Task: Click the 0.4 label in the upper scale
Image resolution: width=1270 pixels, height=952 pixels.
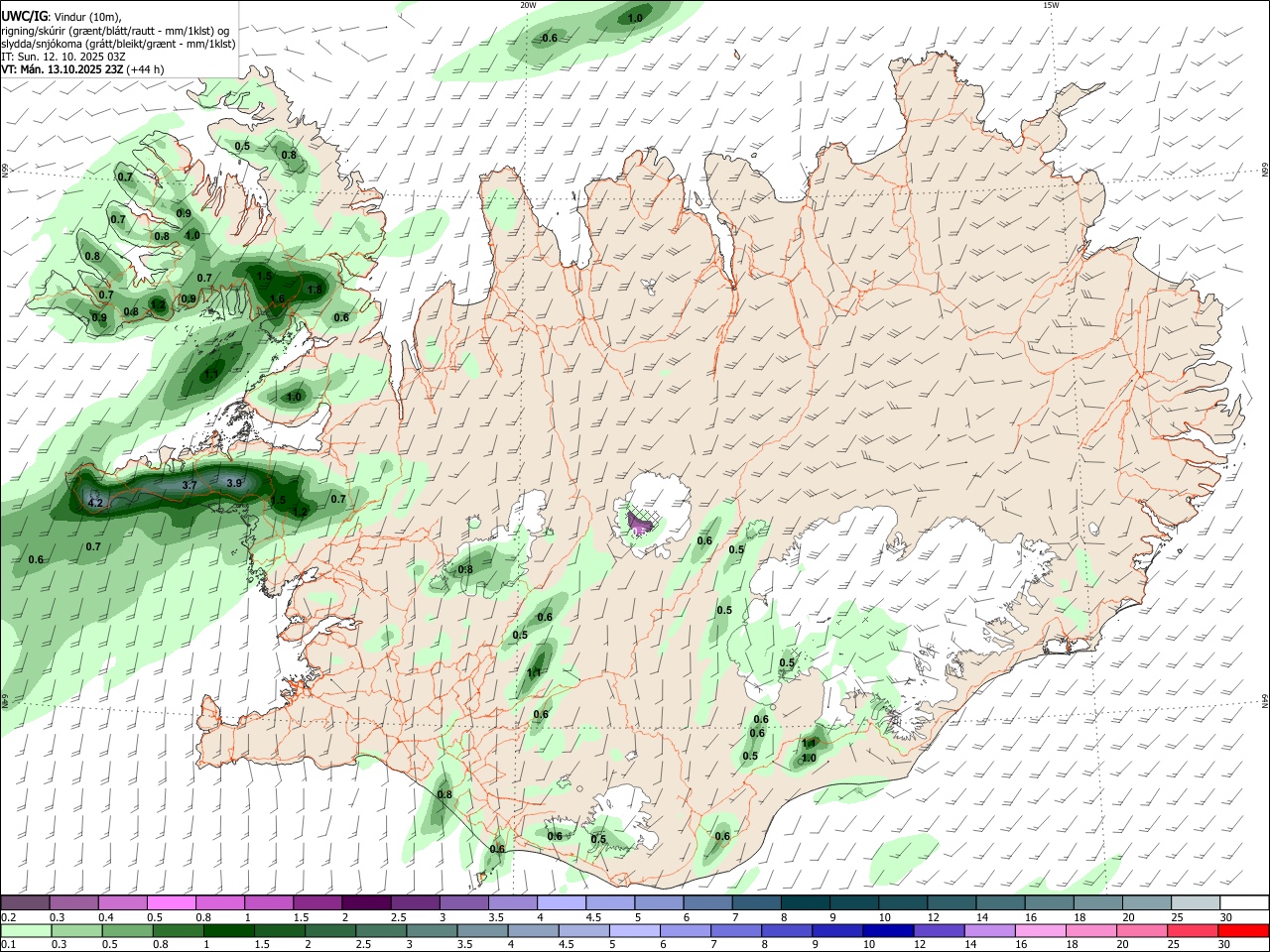Action: tap(106, 917)
